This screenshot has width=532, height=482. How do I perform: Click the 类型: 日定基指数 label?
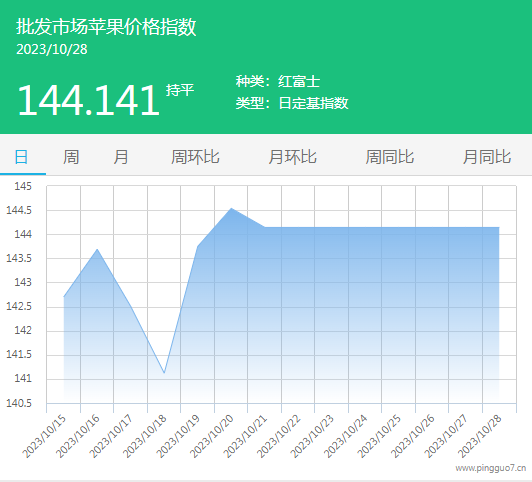coord(292,103)
